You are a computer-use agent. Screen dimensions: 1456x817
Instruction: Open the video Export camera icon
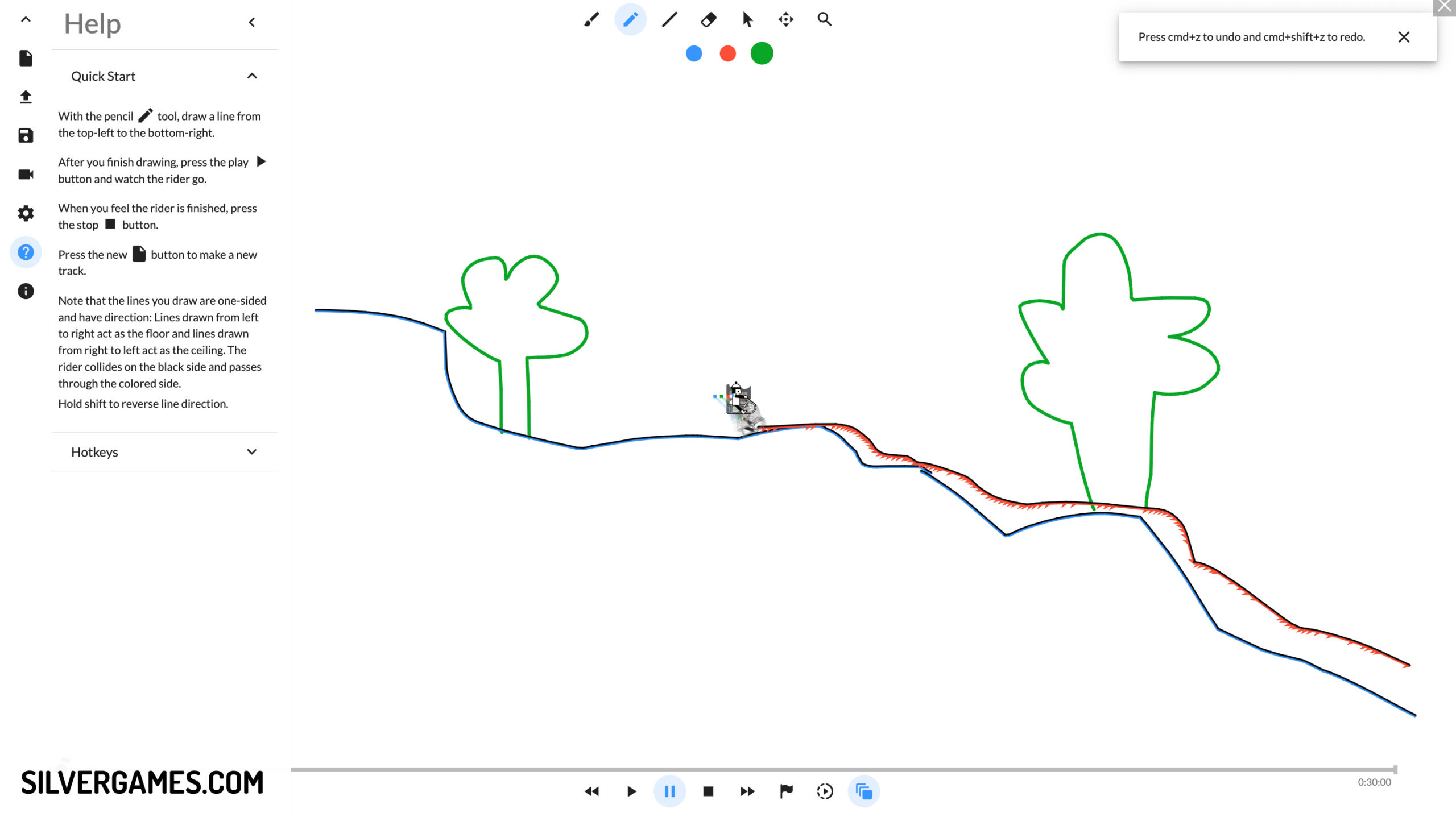pos(26,174)
